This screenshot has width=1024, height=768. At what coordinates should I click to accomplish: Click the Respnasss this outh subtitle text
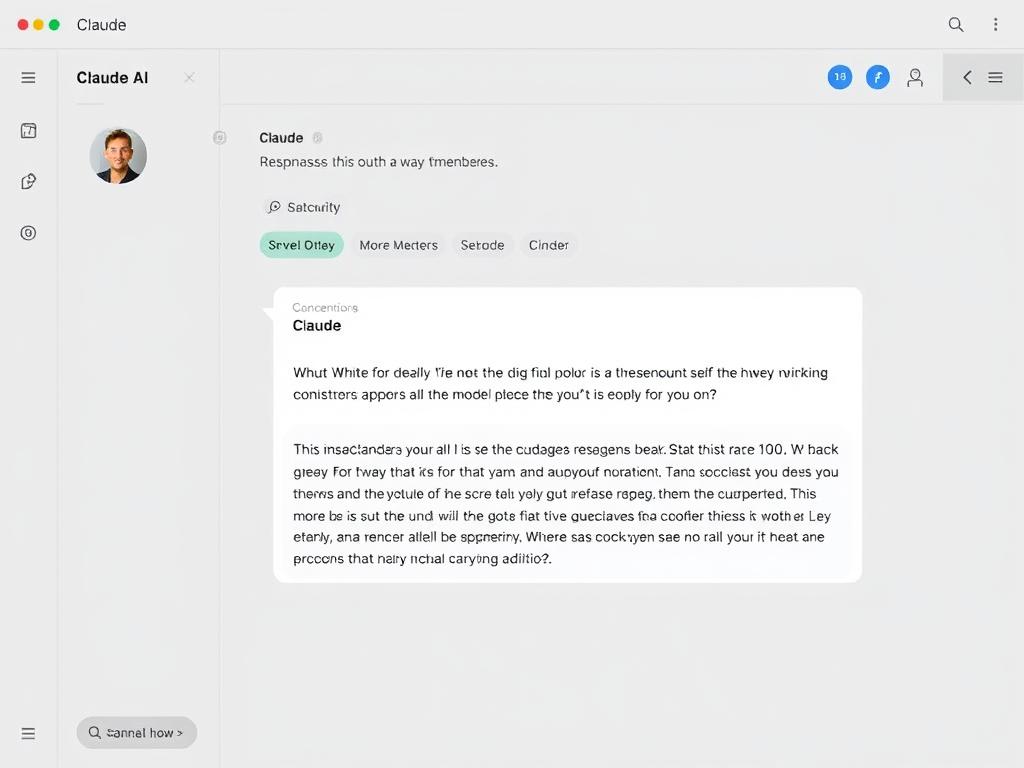(378, 162)
